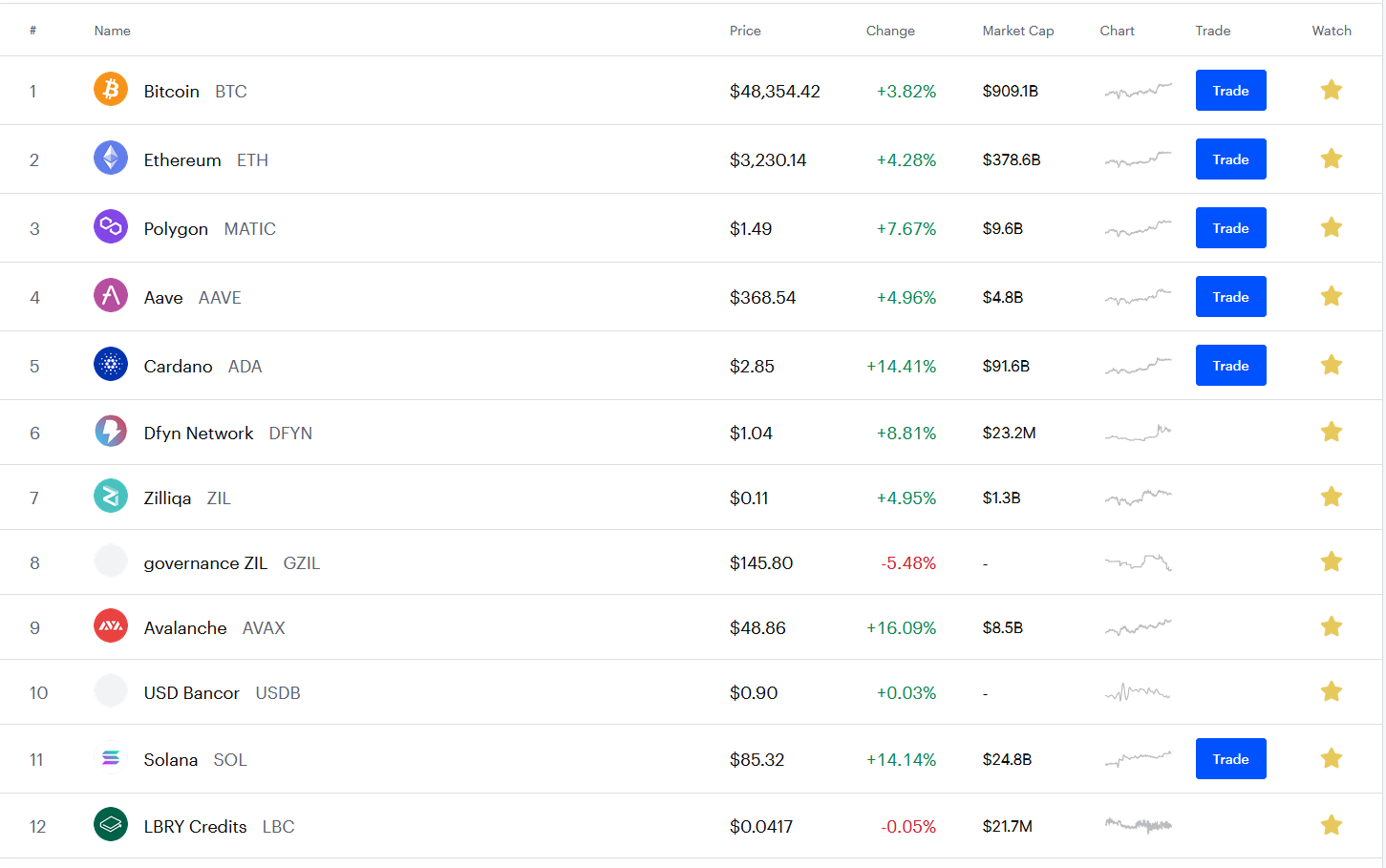Click the # rank column header
This screenshot has height=868, width=1386.
point(32,31)
